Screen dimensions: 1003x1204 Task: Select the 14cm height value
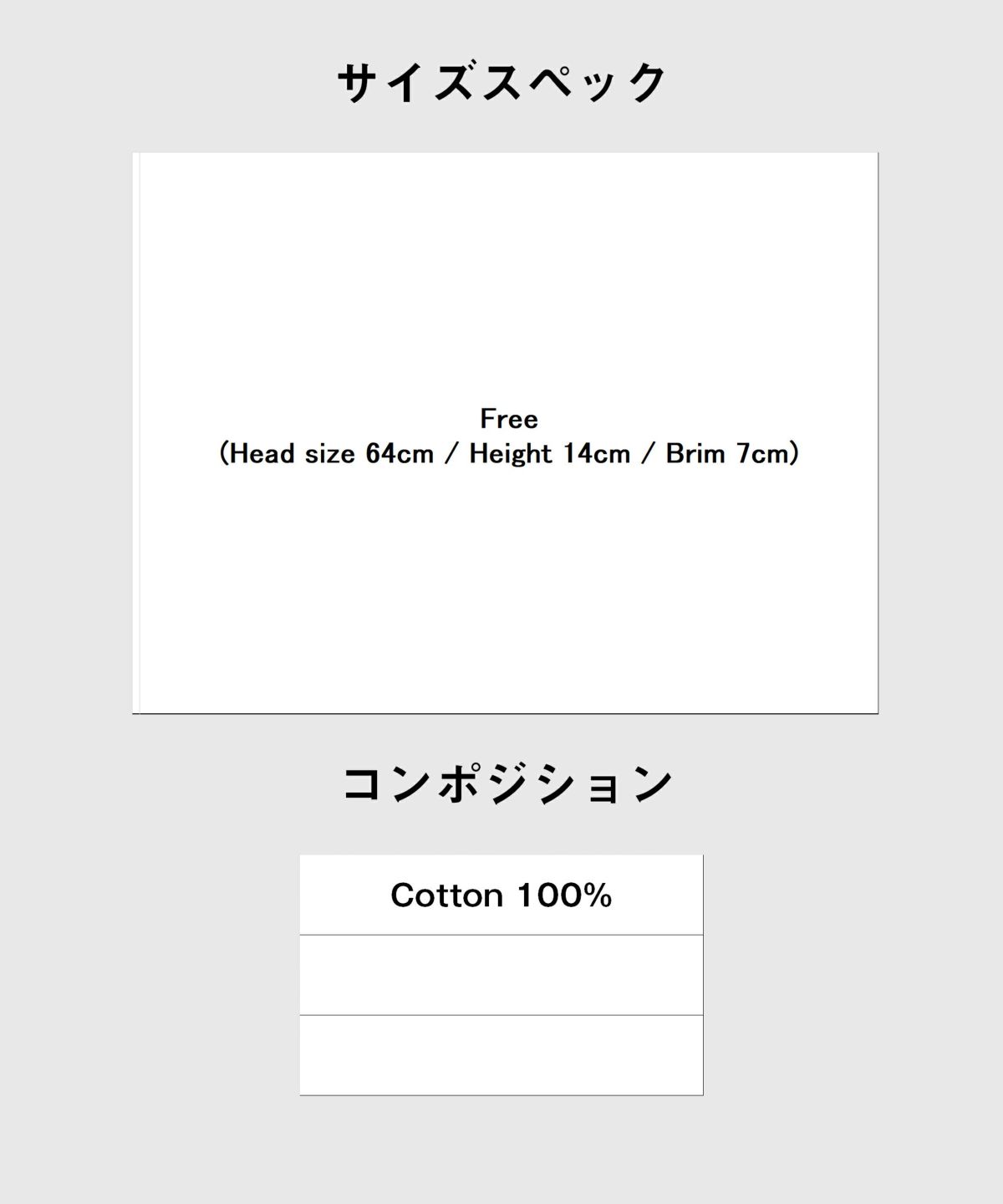[x=596, y=453]
